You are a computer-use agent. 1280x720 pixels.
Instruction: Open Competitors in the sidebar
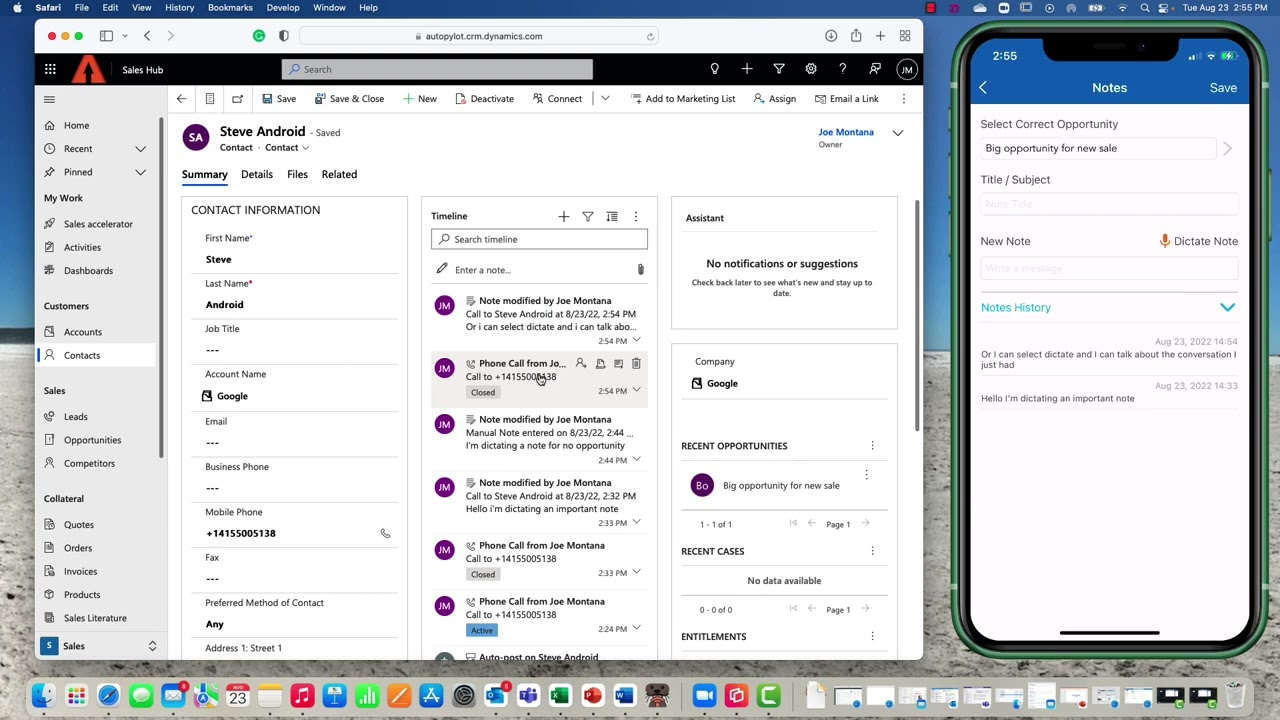(89, 463)
